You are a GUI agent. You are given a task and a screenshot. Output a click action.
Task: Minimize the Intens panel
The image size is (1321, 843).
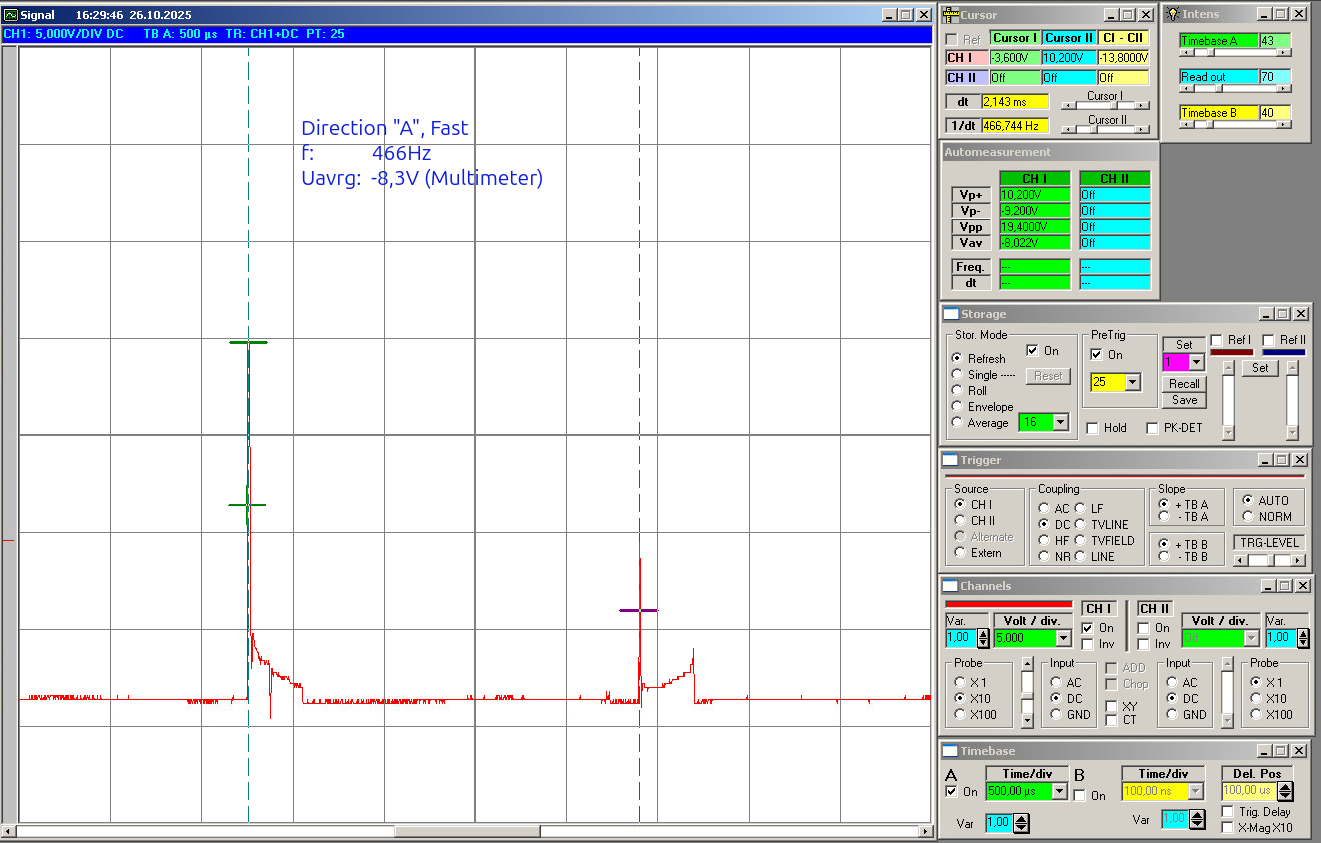(1264, 15)
